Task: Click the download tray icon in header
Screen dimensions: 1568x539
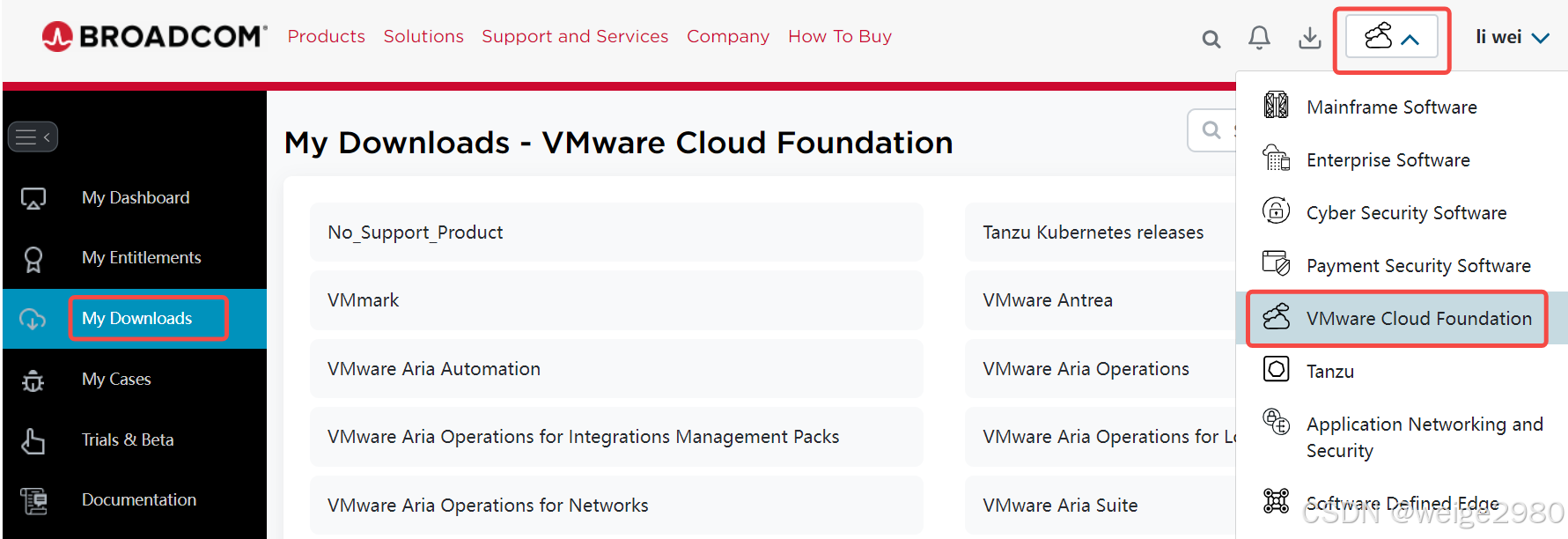Action: pyautogui.click(x=1310, y=38)
